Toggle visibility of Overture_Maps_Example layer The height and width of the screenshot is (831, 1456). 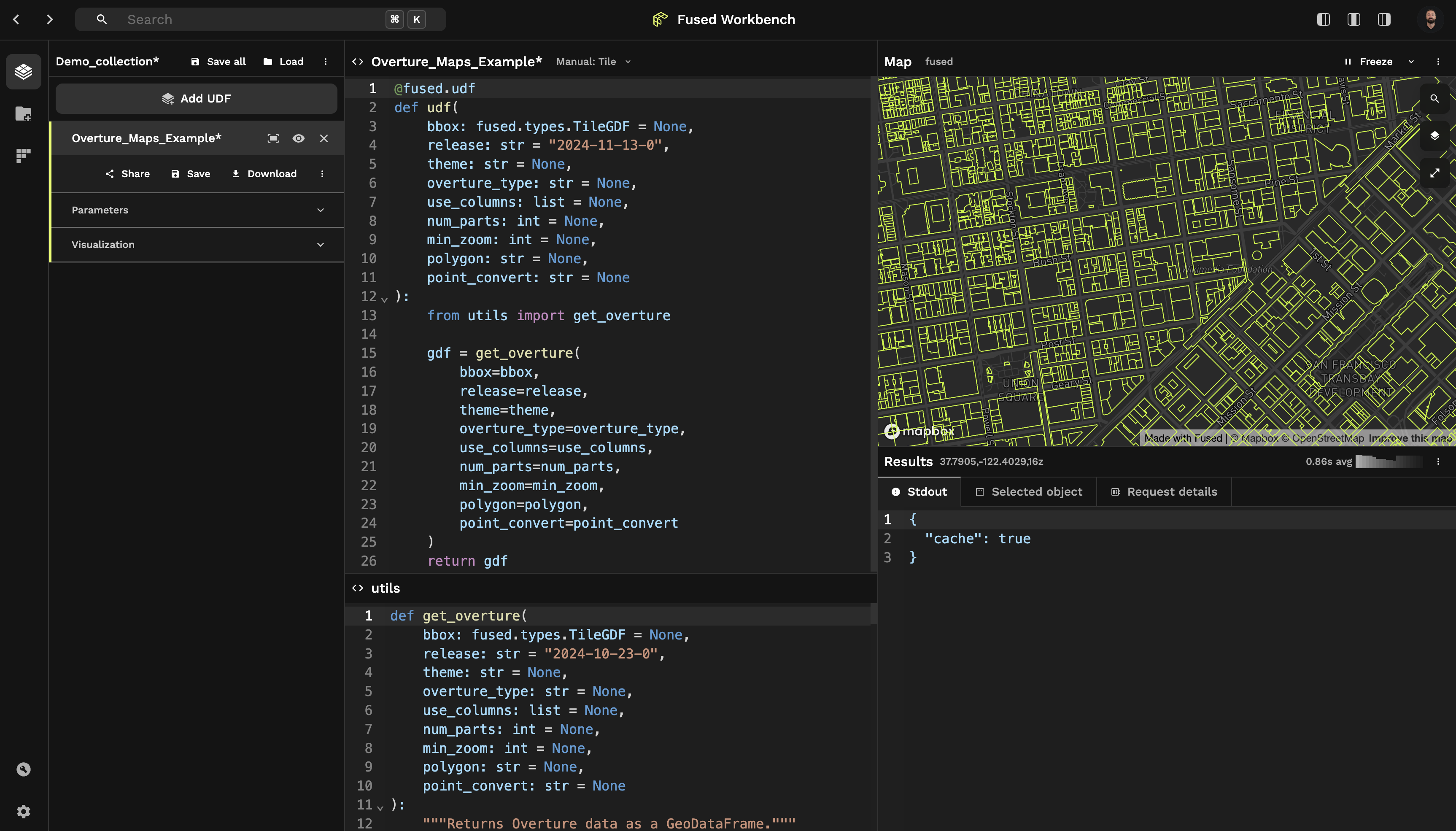tap(298, 138)
